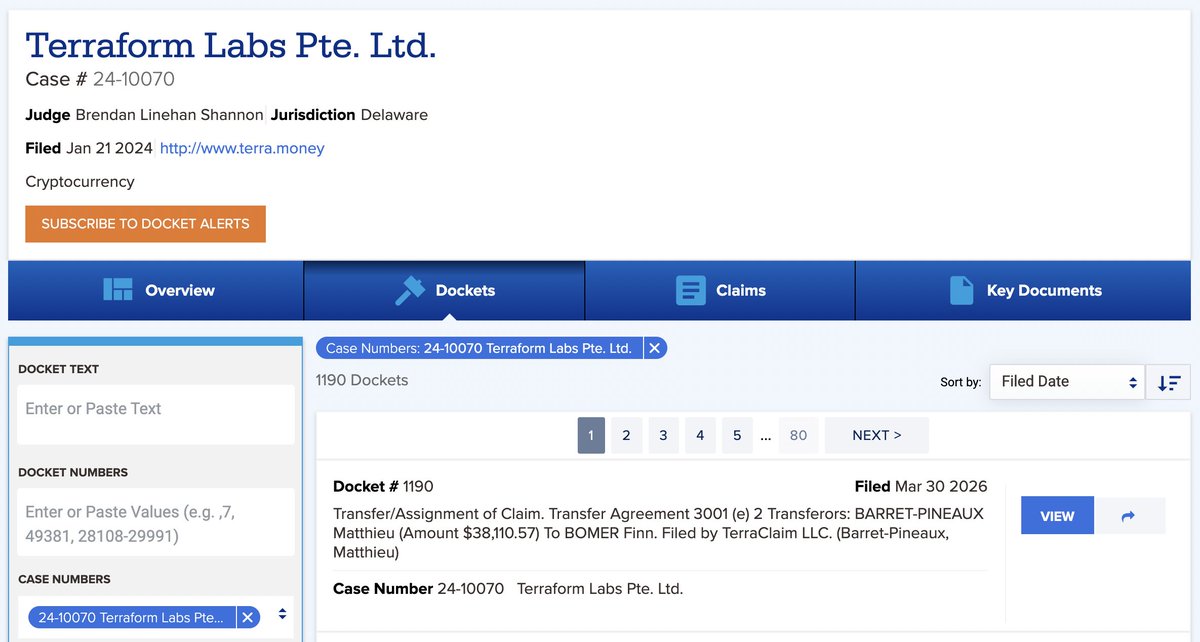This screenshot has width=1200, height=642.
Task: Click the Transfer/Assignment of Claim description
Action: tap(659, 533)
